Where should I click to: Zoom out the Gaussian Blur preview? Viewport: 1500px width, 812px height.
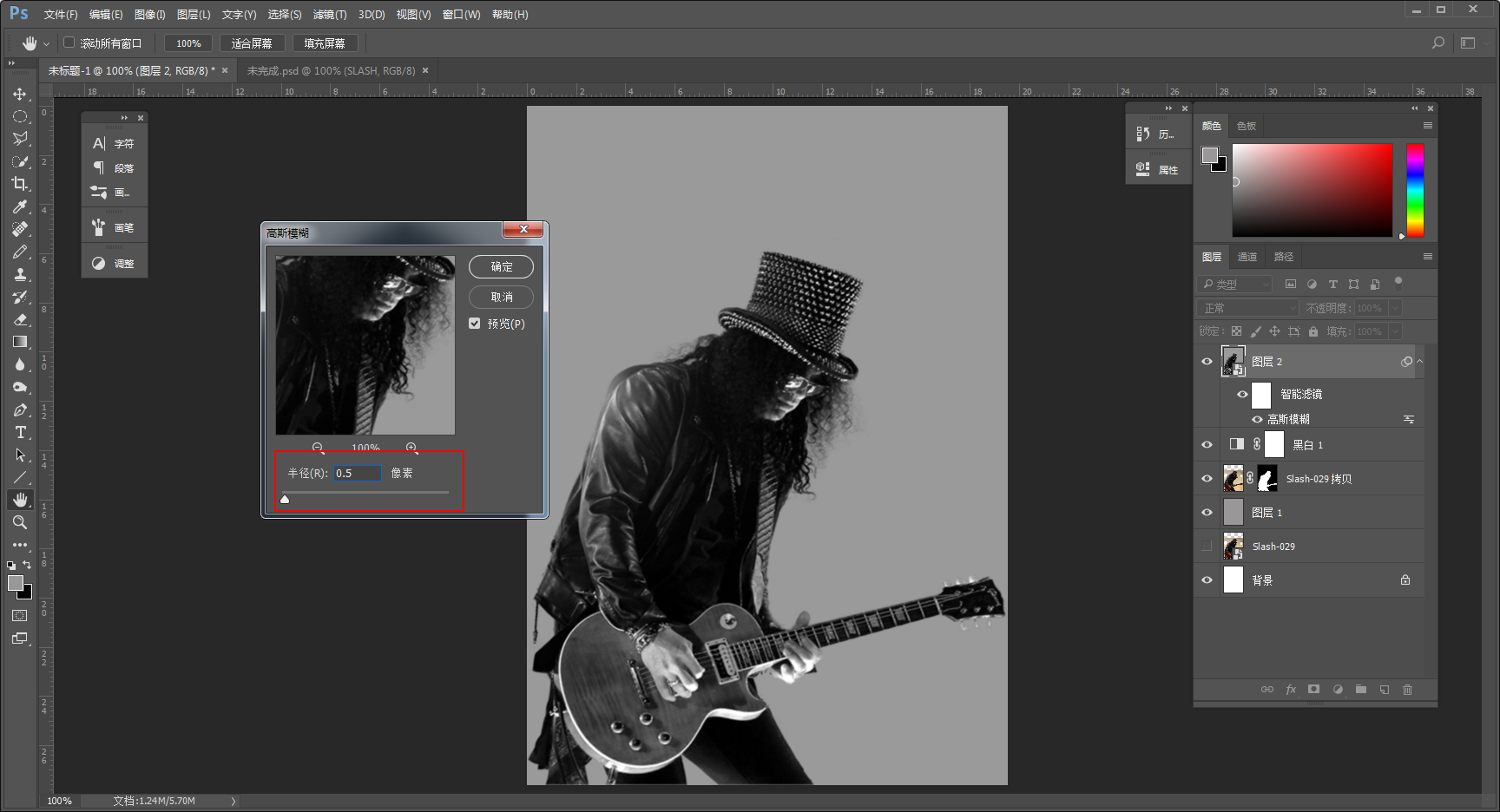pyautogui.click(x=318, y=448)
